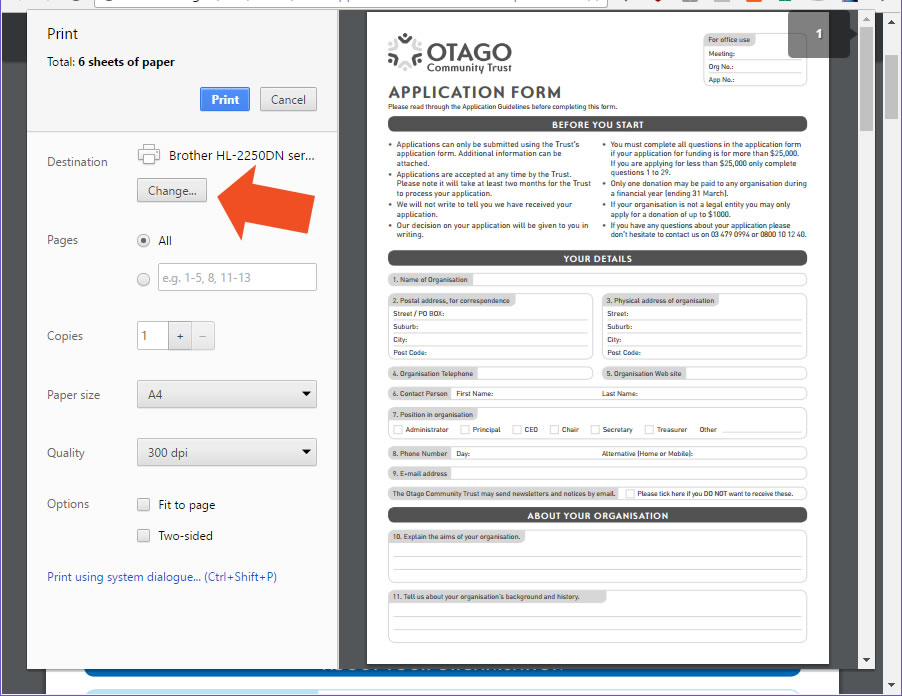The width and height of the screenshot is (902, 696).
Task: Open the Paper size A4 dropdown
Action: point(226,395)
